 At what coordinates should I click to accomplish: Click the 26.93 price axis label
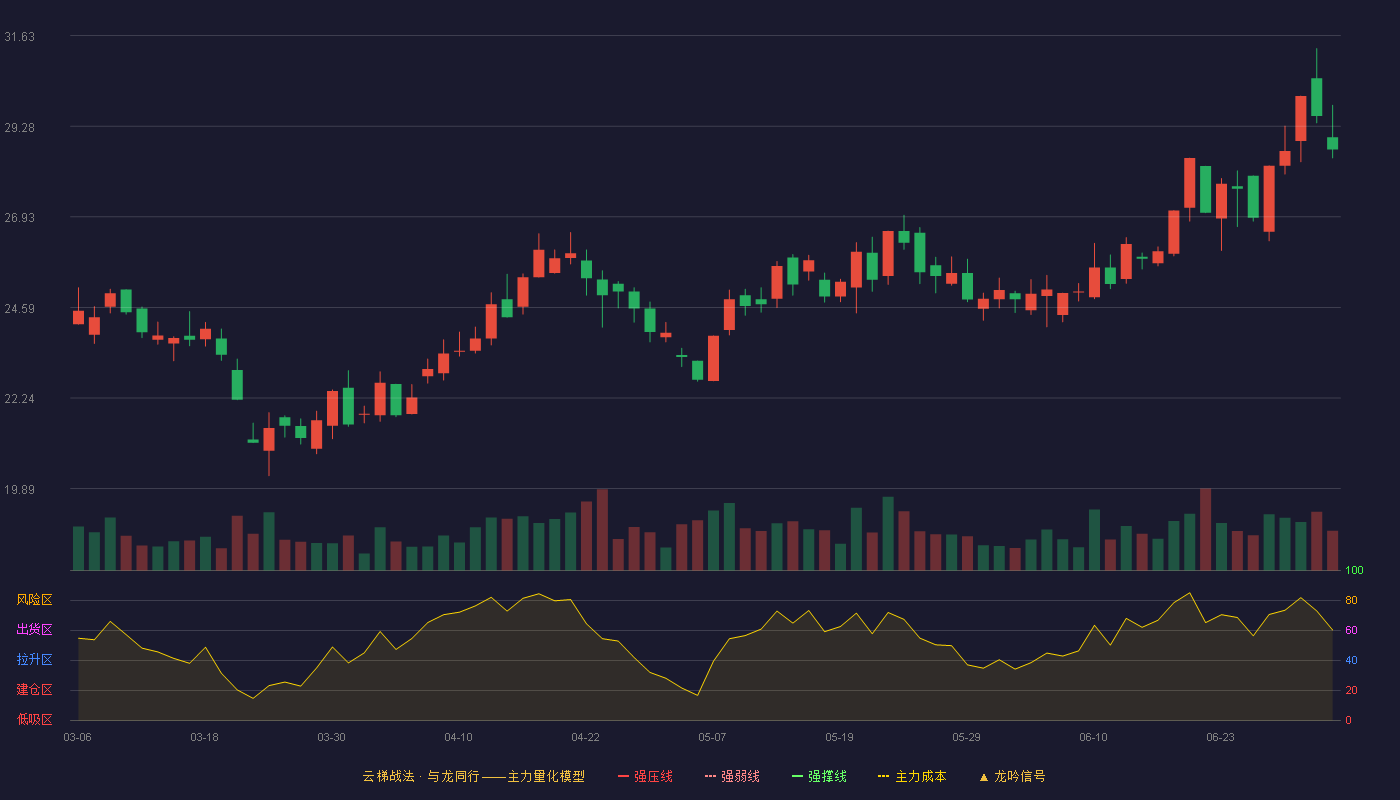coord(19,217)
